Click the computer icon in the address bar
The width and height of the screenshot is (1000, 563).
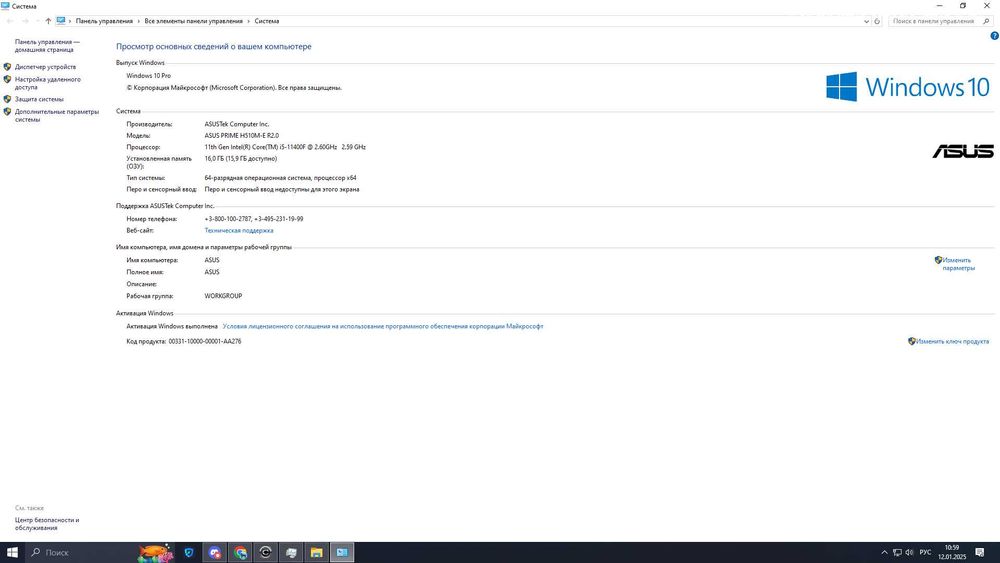pos(61,21)
